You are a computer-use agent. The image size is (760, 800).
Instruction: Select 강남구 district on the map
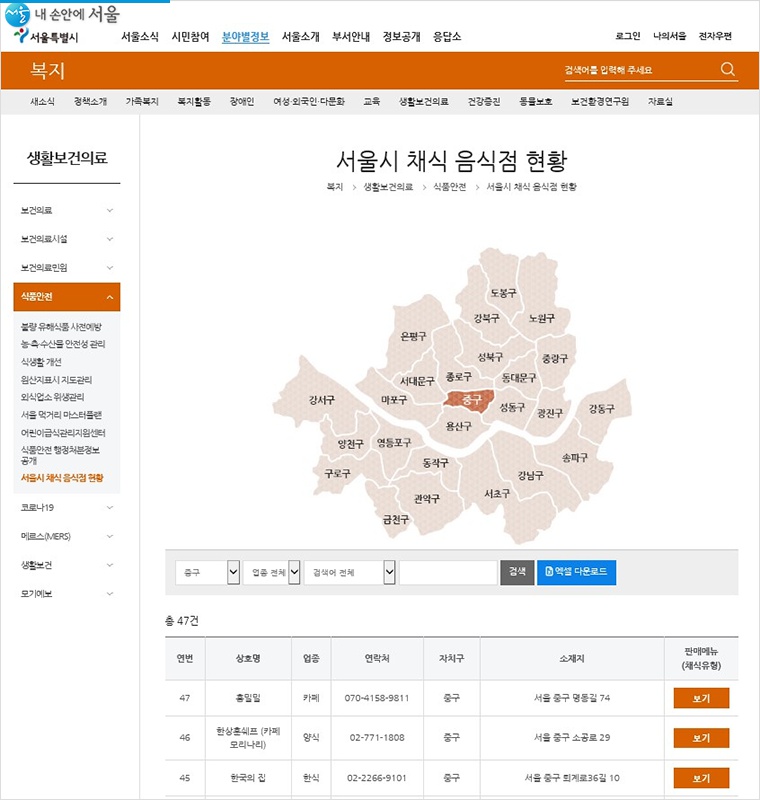tap(530, 476)
